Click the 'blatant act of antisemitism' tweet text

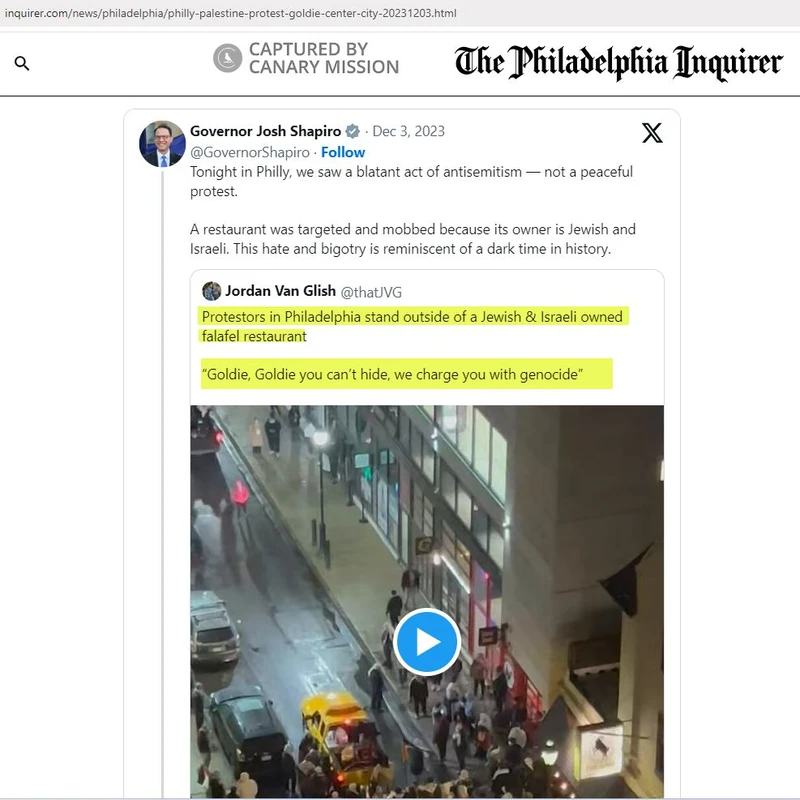pos(411,181)
